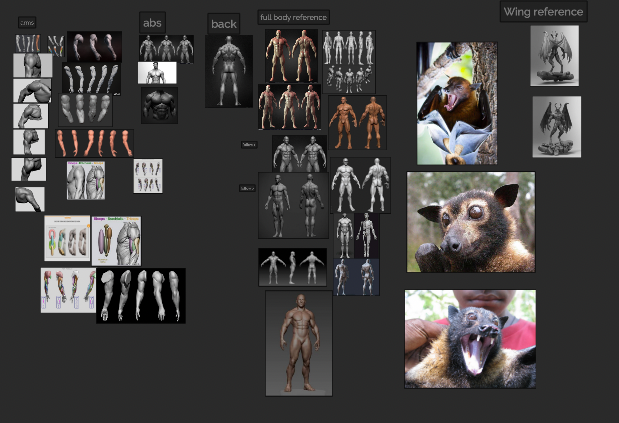Select the 'back' text label
The height and width of the screenshot is (423, 619).
[x=223, y=24]
